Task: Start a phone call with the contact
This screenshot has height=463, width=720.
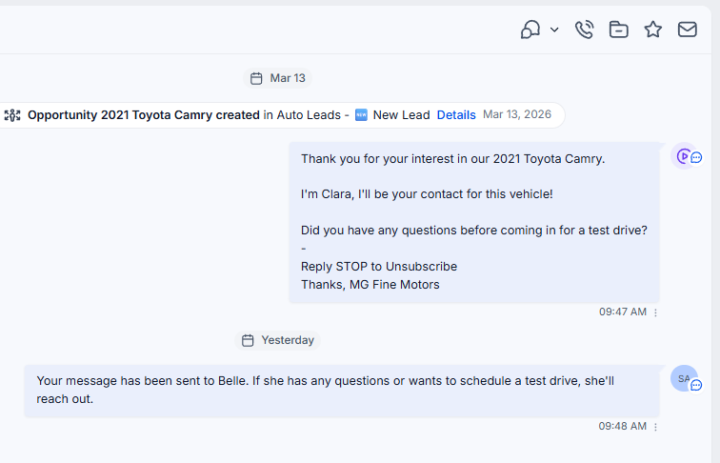Action: [x=584, y=30]
